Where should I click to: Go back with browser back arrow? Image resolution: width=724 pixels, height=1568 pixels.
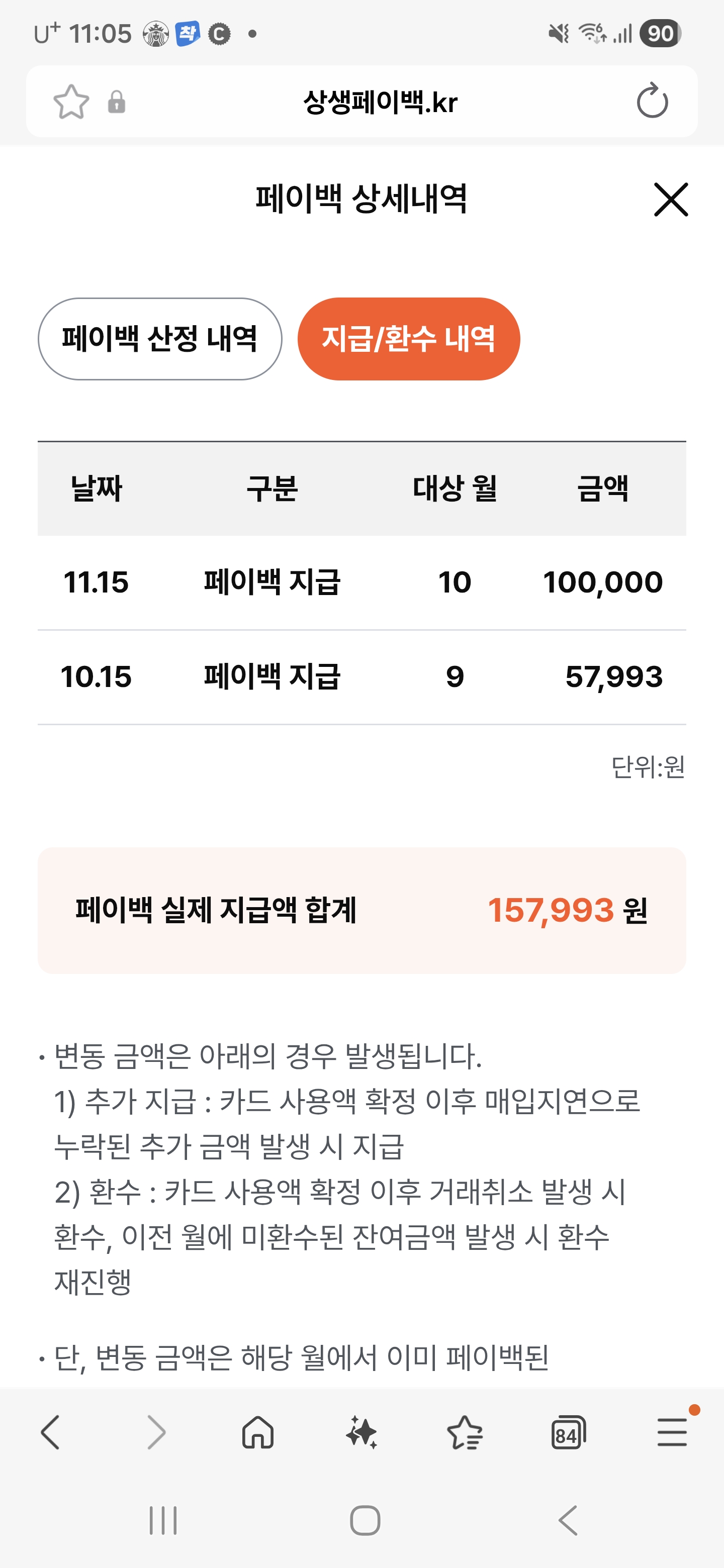[x=51, y=1432]
